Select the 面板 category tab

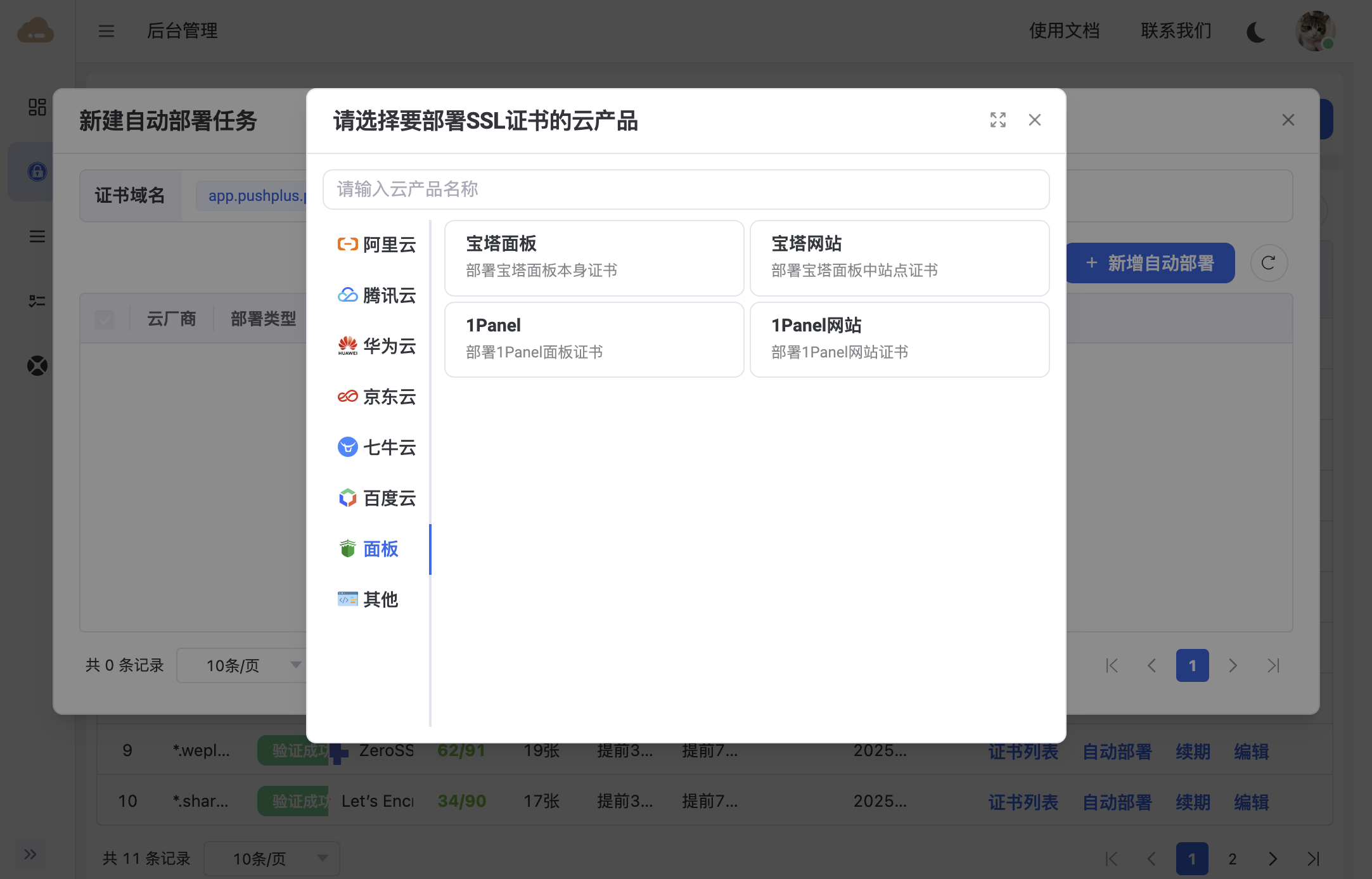368,549
